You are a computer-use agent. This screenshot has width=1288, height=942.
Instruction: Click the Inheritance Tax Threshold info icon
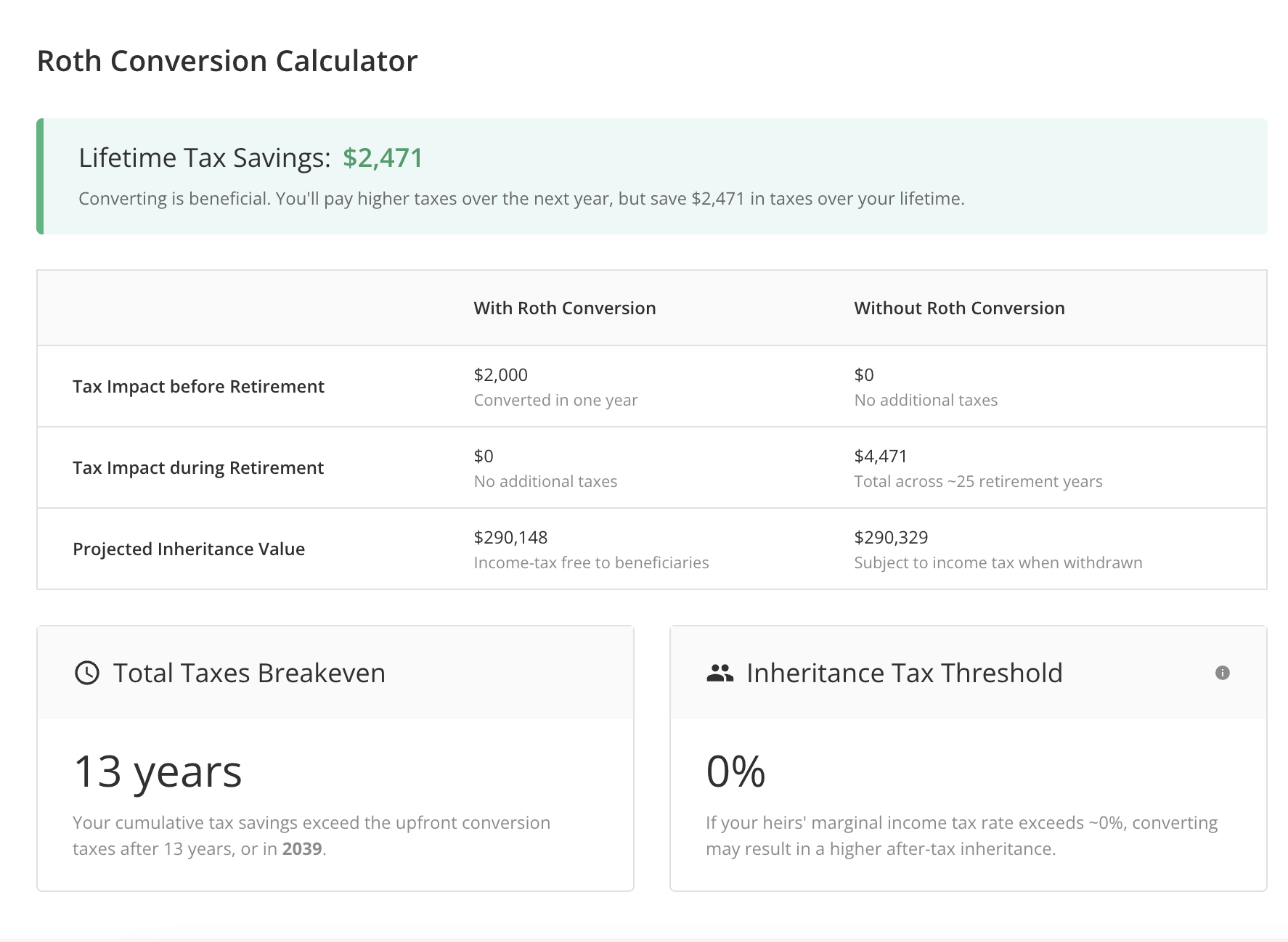pyautogui.click(x=1223, y=673)
